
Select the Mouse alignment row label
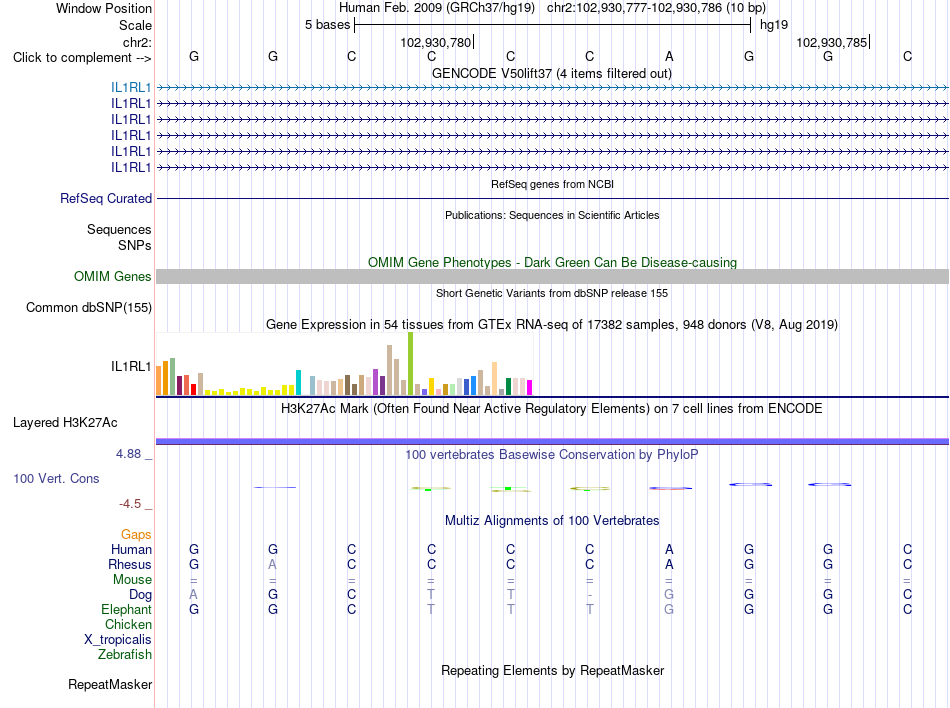click(132, 580)
